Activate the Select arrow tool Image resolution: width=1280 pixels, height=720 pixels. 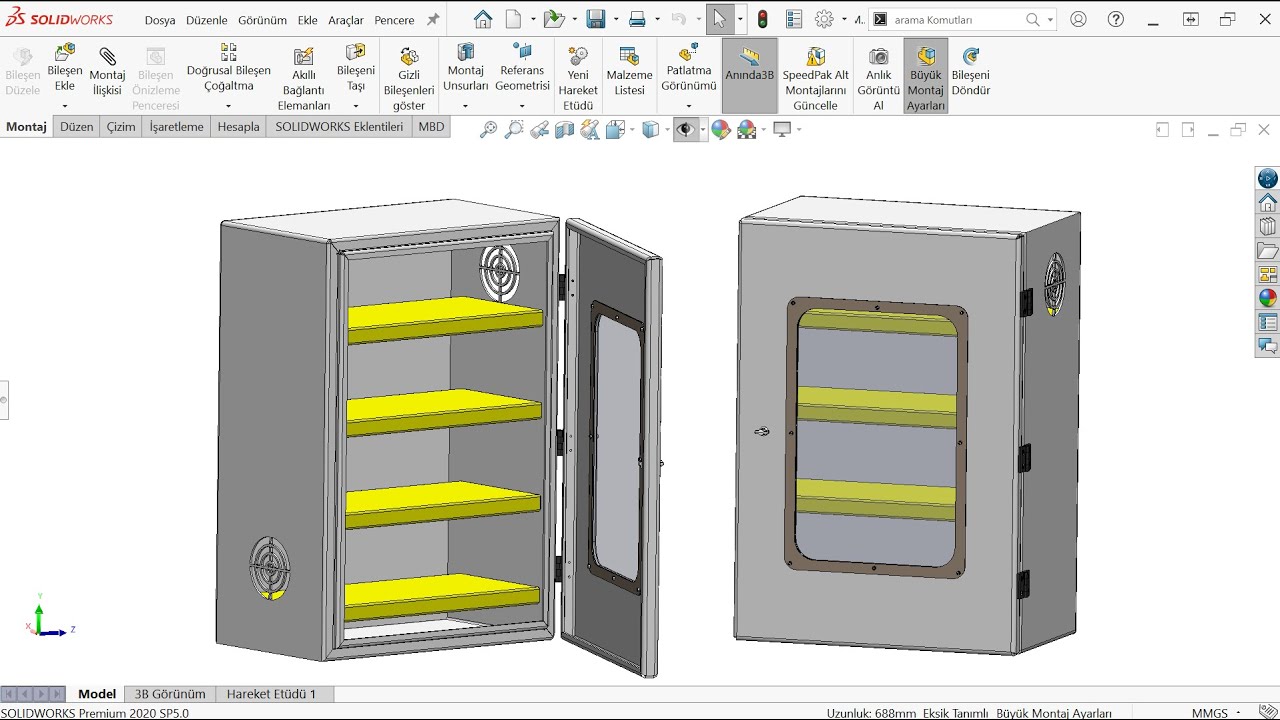coord(719,19)
